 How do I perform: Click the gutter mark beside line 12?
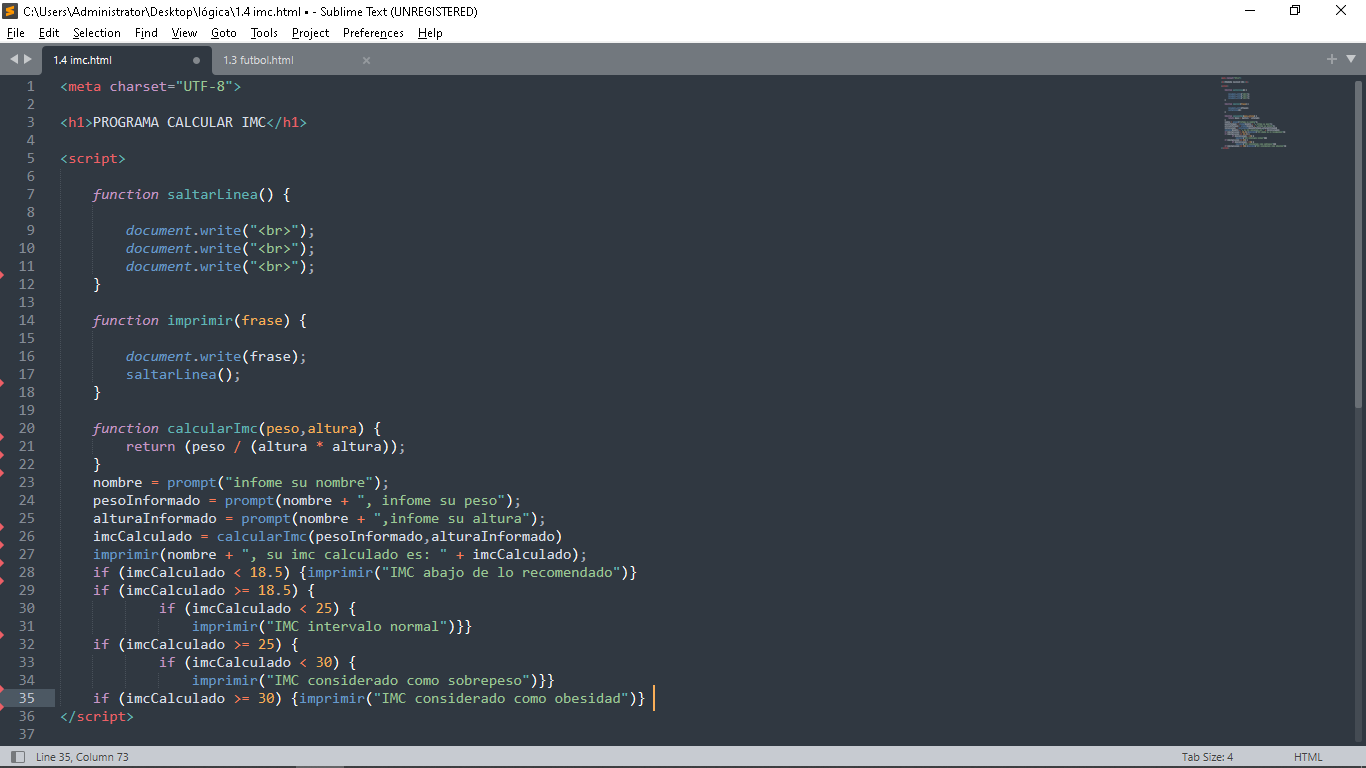2,274
